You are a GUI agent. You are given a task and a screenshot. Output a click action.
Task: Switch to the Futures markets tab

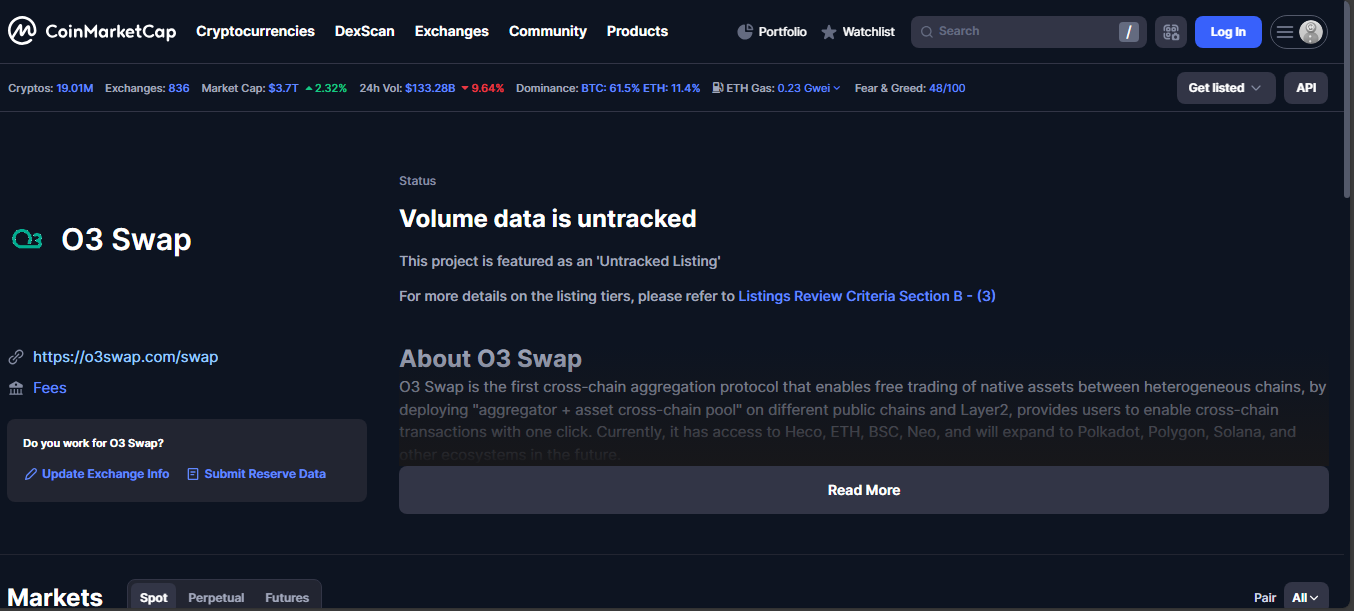click(x=287, y=597)
